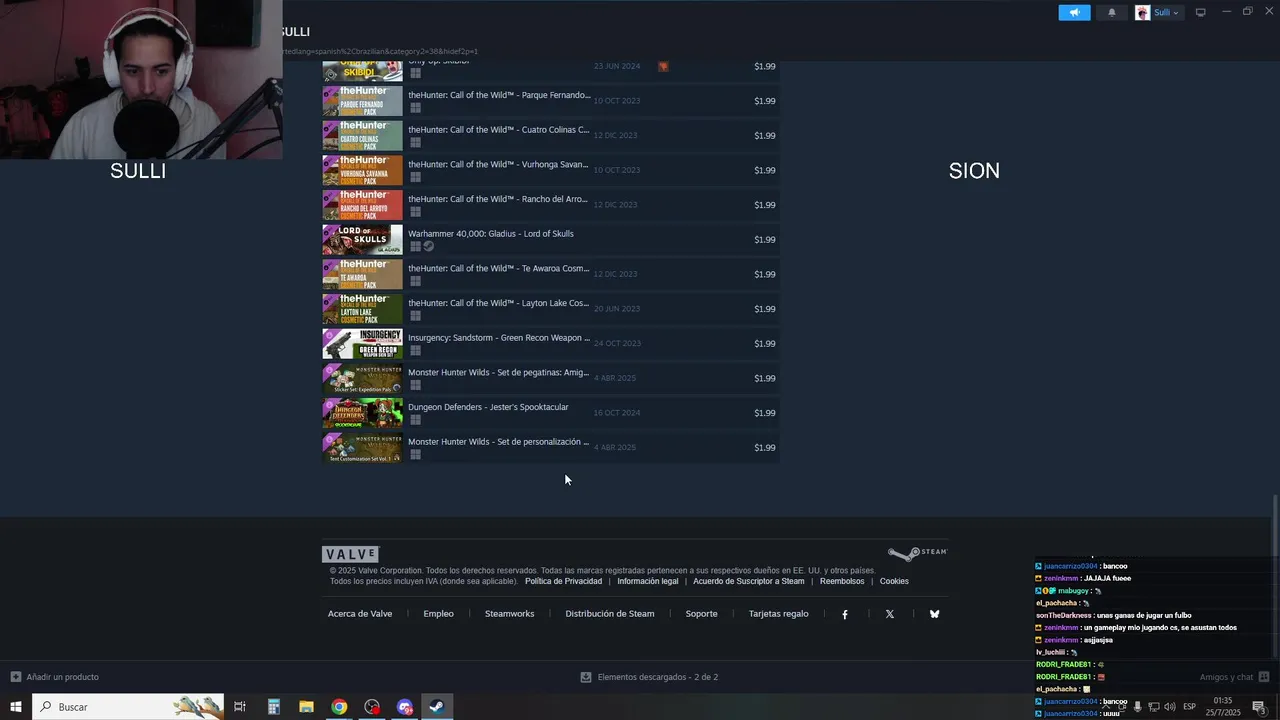1280x720 pixels.
Task: Open Cookies link in footer
Action: pos(894,581)
